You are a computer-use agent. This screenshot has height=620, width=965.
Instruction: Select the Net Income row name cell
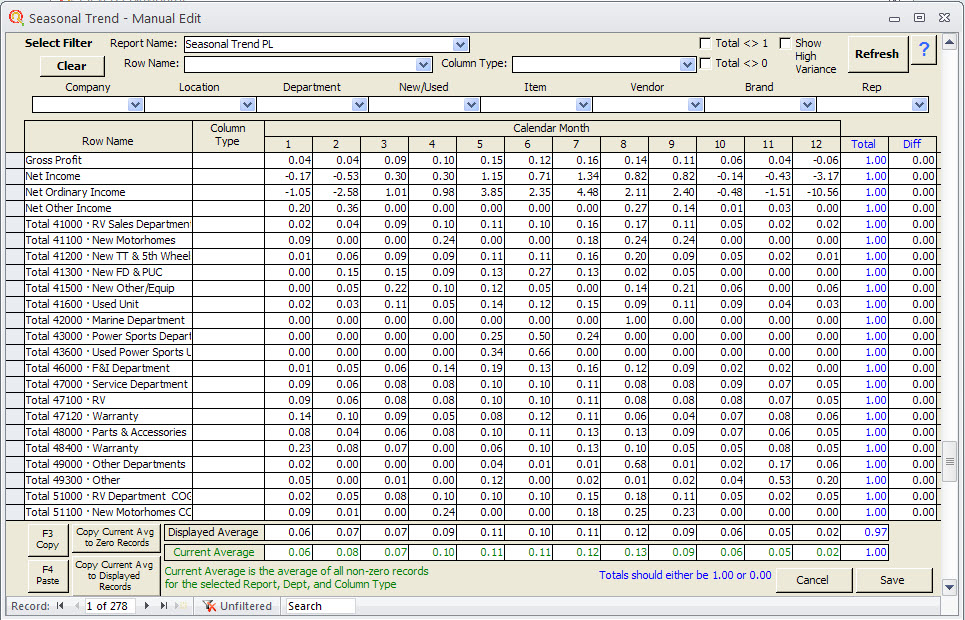(108, 176)
